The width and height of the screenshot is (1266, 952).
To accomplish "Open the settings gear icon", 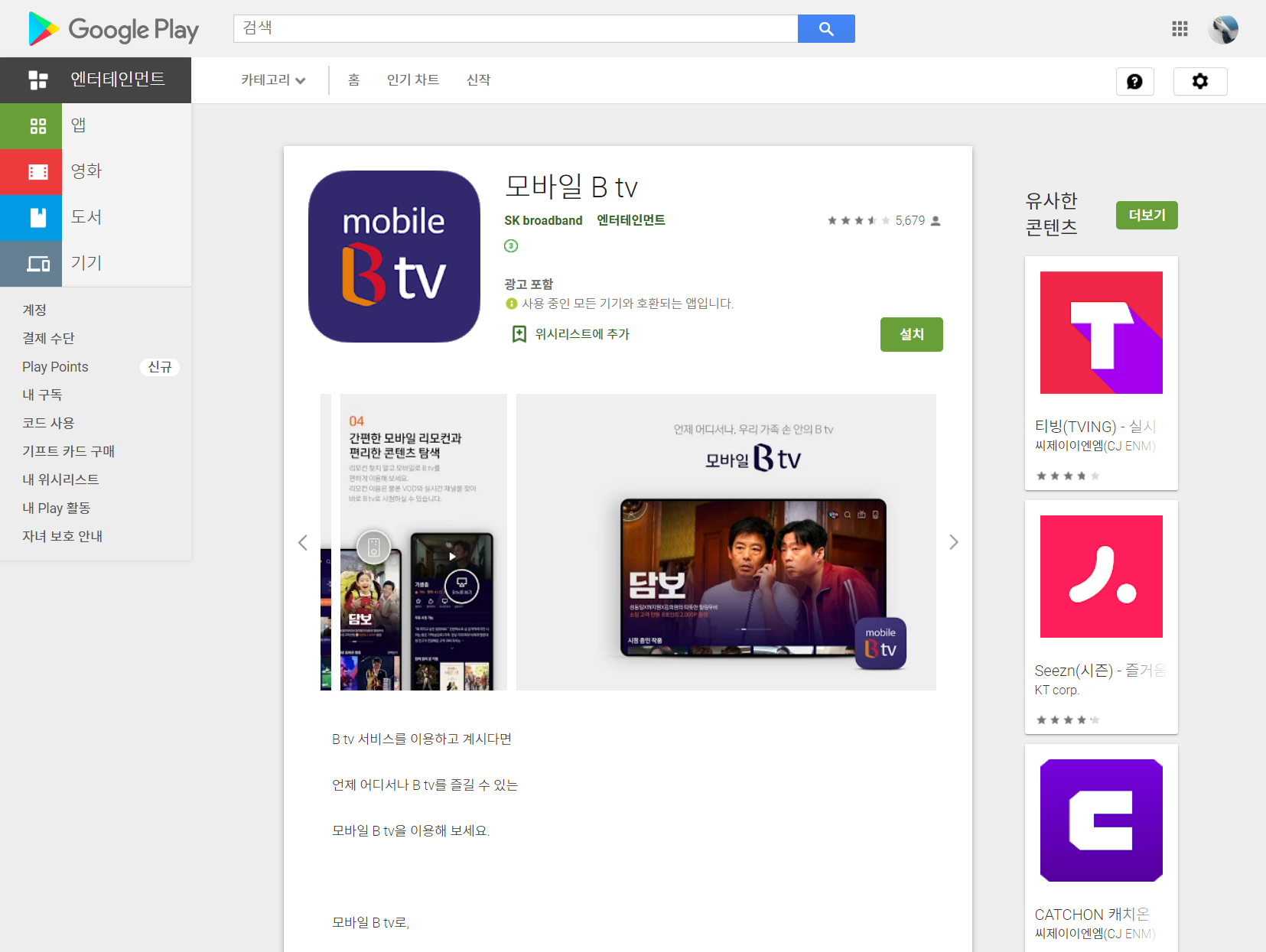I will [x=1200, y=81].
